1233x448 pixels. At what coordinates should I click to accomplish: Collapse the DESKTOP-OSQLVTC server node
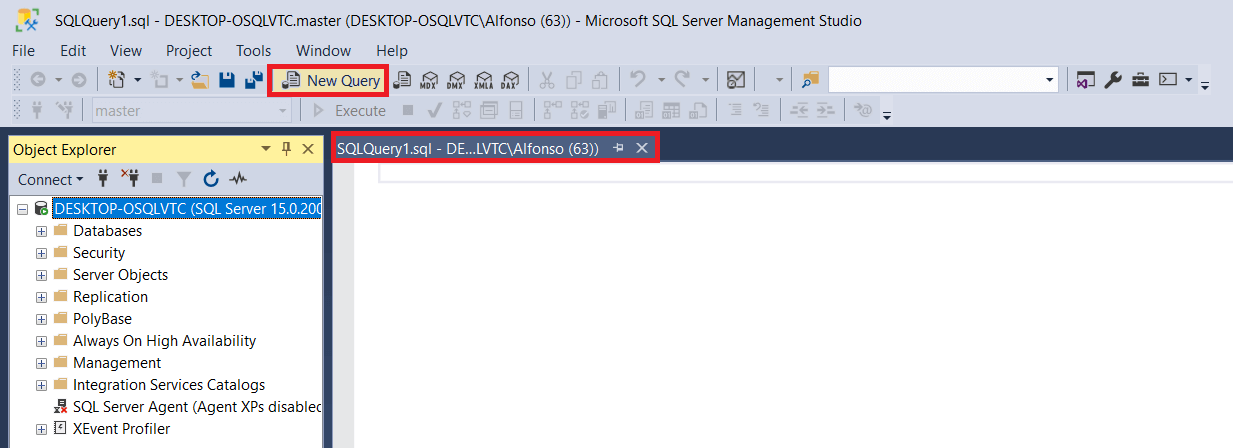tap(22, 209)
